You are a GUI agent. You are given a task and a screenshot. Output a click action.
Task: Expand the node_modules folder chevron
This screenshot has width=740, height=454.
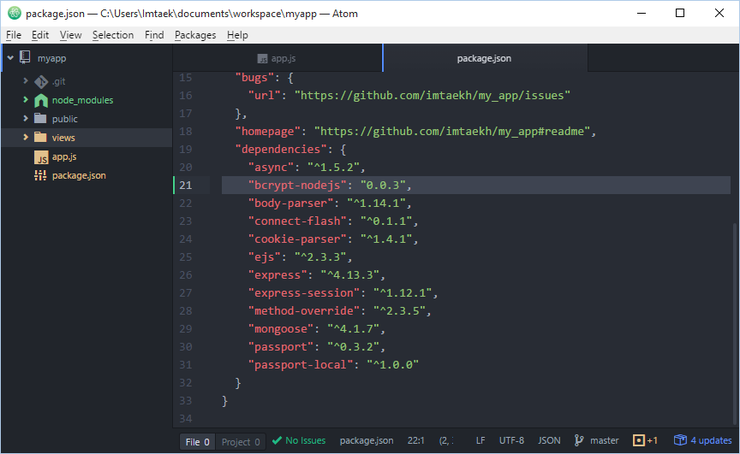(x=25, y=100)
